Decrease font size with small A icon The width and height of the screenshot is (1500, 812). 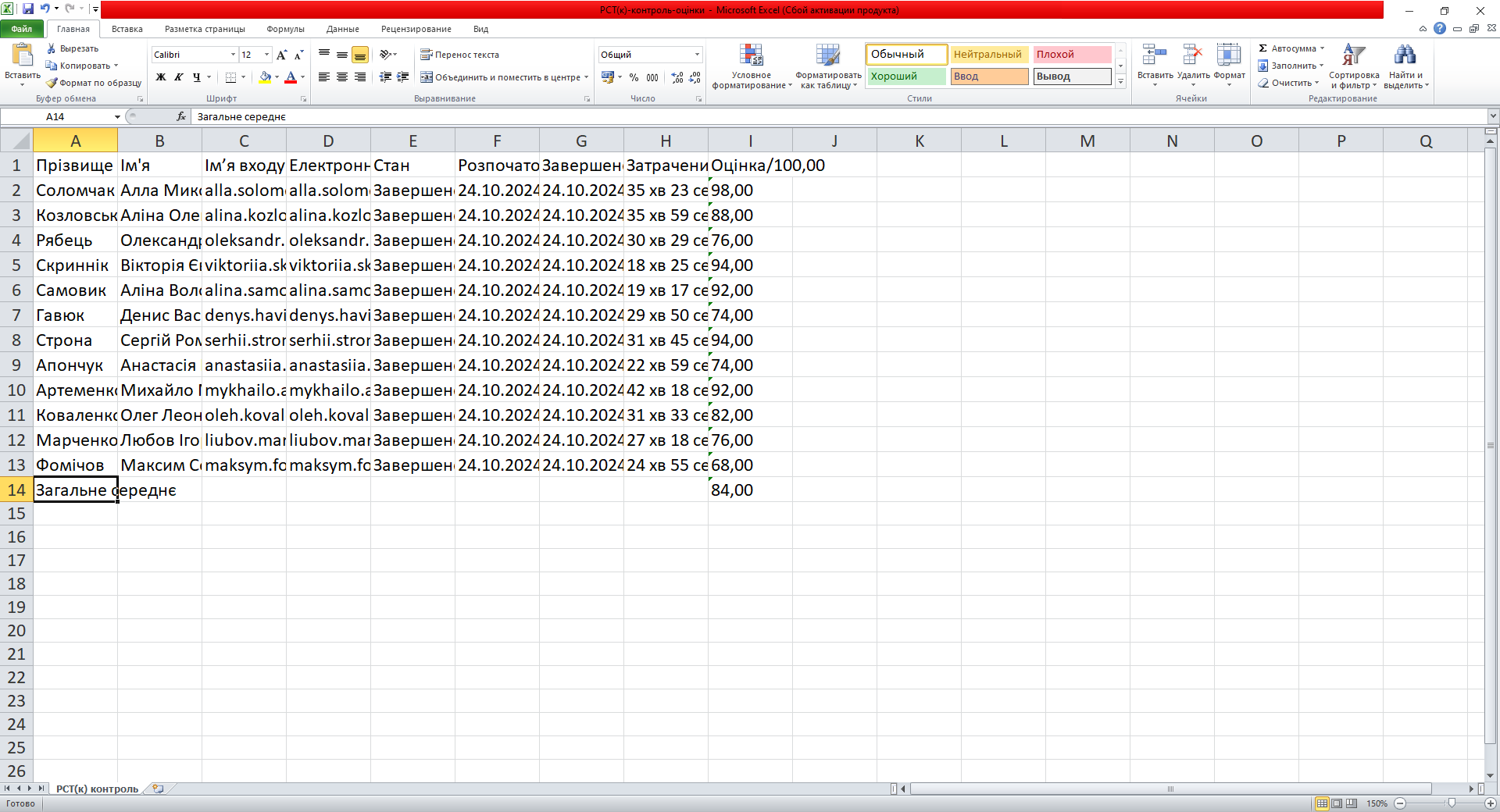tap(298, 55)
